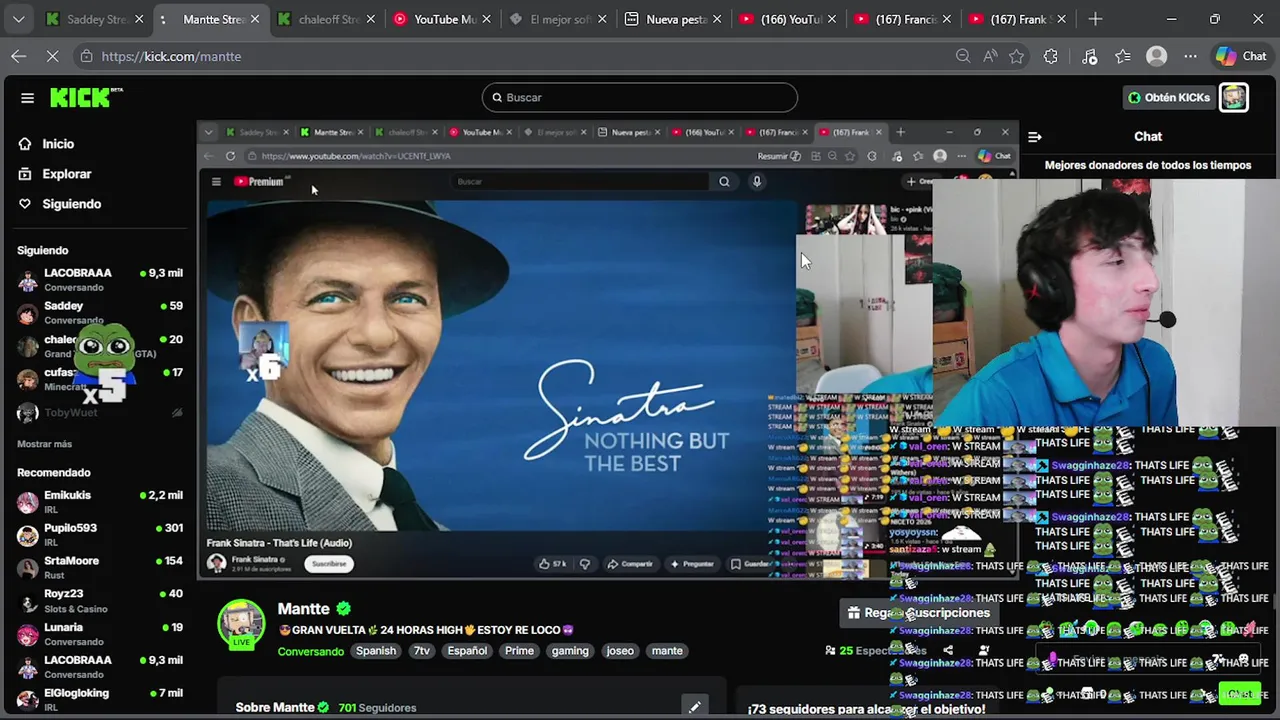1280x720 pixels.
Task: Click YouTube search magnifier in stream
Action: 724,181
